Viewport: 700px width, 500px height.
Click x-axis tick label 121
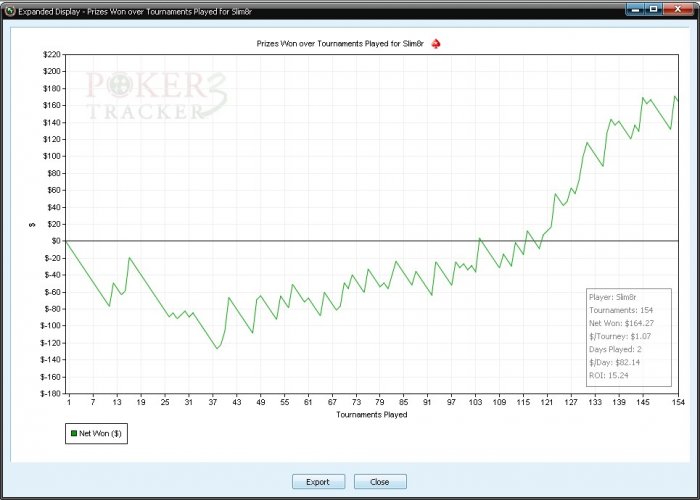pos(547,402)
